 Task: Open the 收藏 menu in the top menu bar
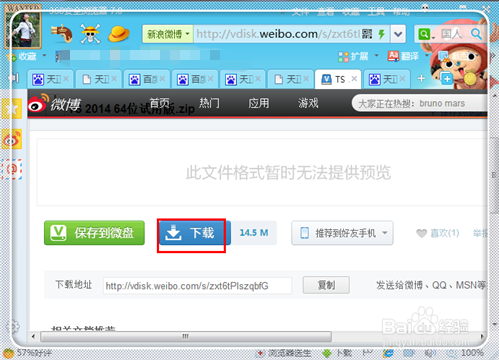351,12
